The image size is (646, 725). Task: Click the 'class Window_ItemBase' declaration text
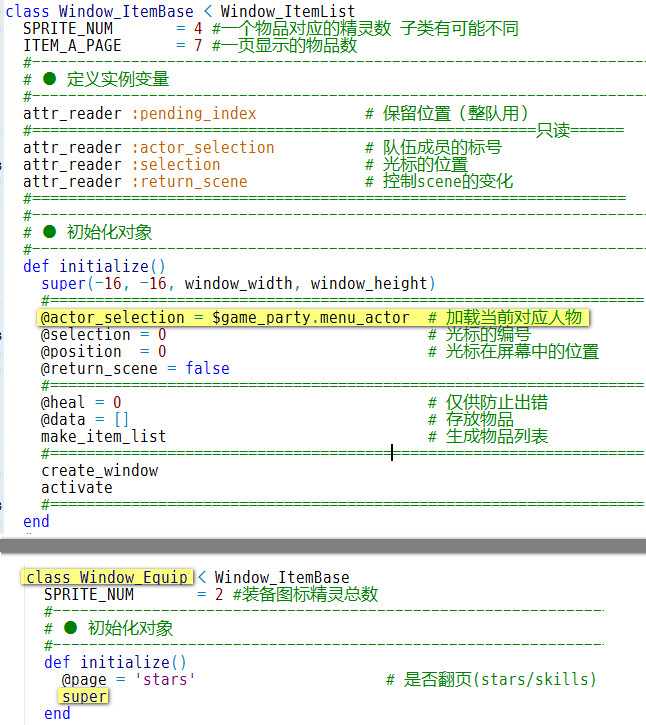click(x=99, y=11)
